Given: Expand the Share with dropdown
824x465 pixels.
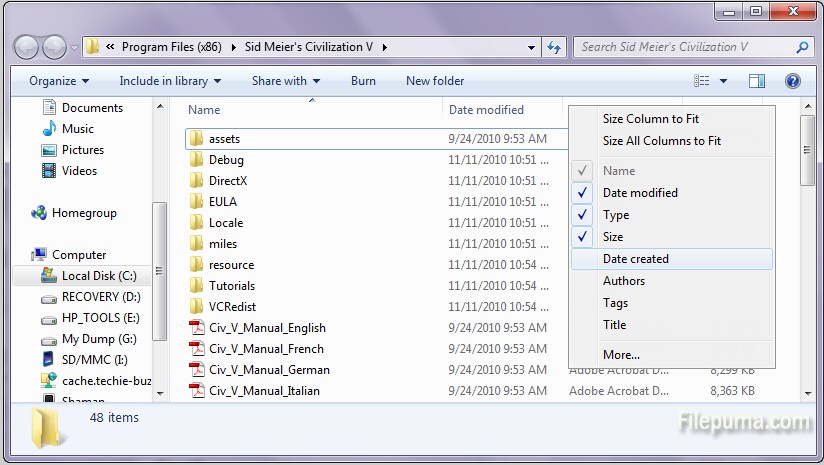Looking at the screenshot, I should click(x=286, y=81).
